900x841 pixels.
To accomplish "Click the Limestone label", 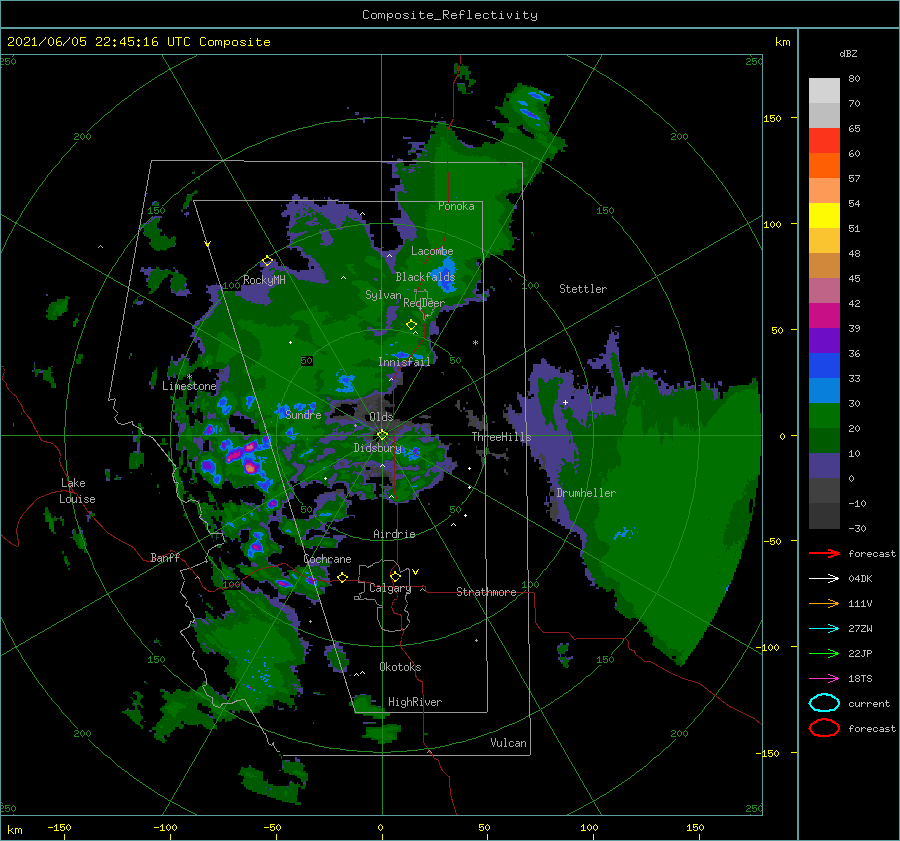I will [x=189, y=386].
